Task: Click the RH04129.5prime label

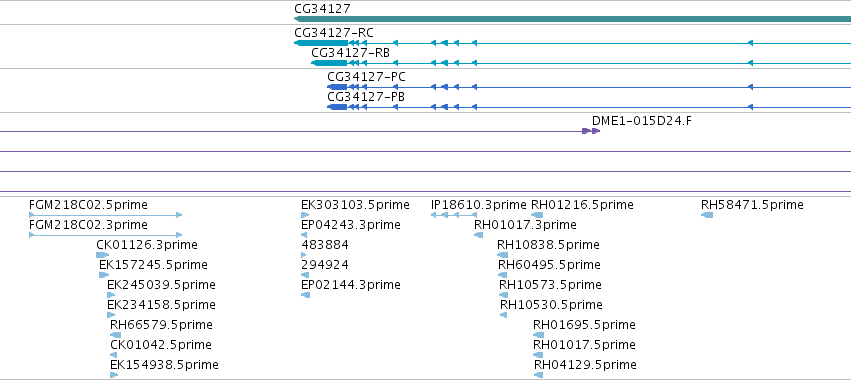Action: [585, 364]
